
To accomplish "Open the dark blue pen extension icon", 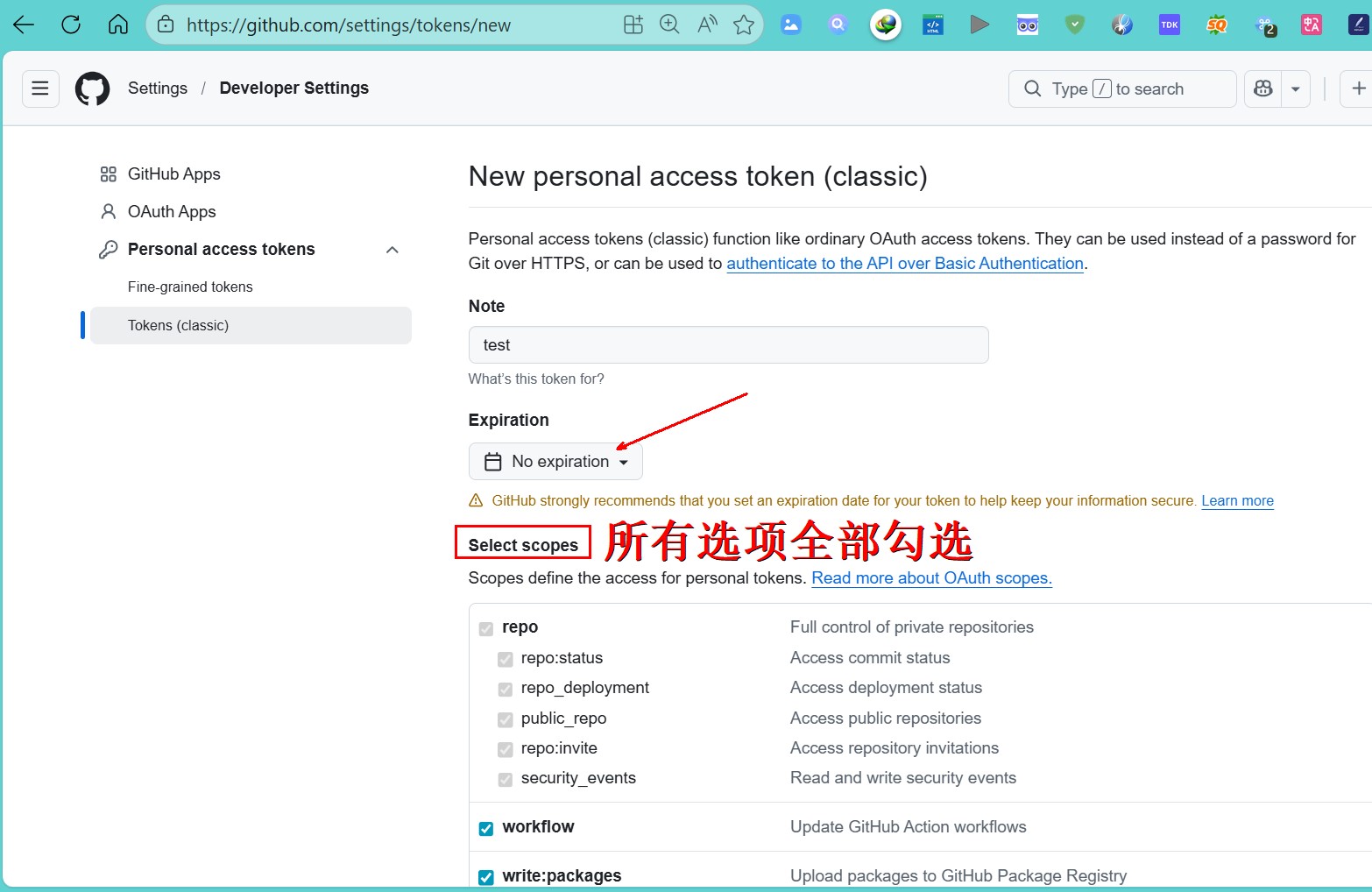I will point(1358,25).
